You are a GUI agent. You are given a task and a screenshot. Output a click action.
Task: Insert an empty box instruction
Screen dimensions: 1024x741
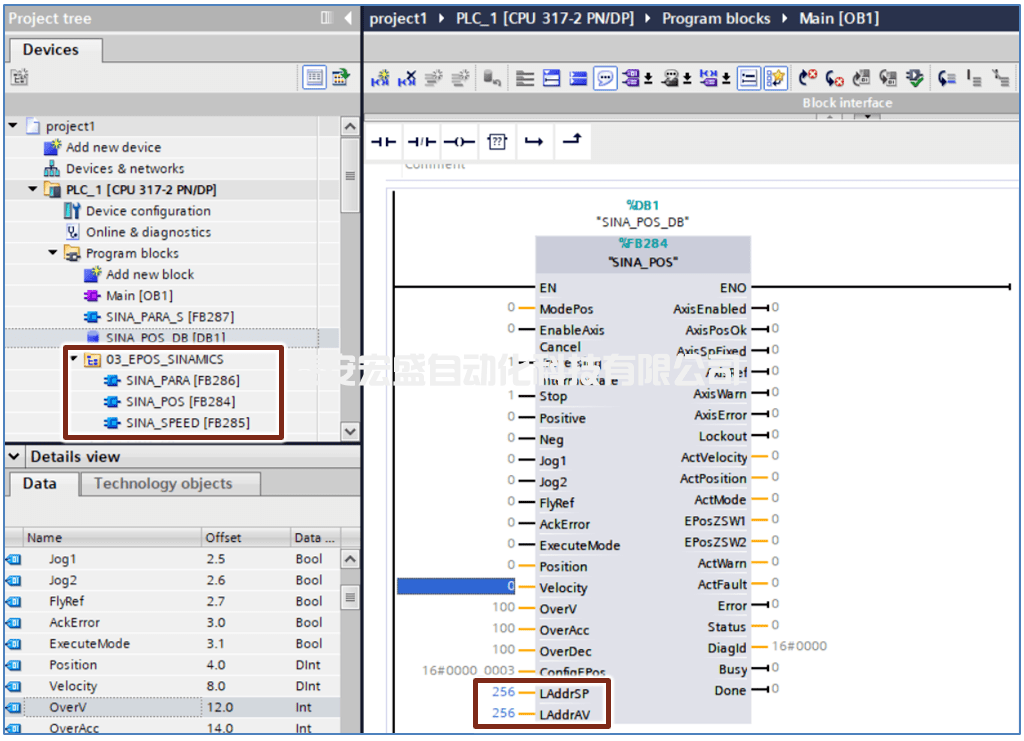(x=497, y=142)
